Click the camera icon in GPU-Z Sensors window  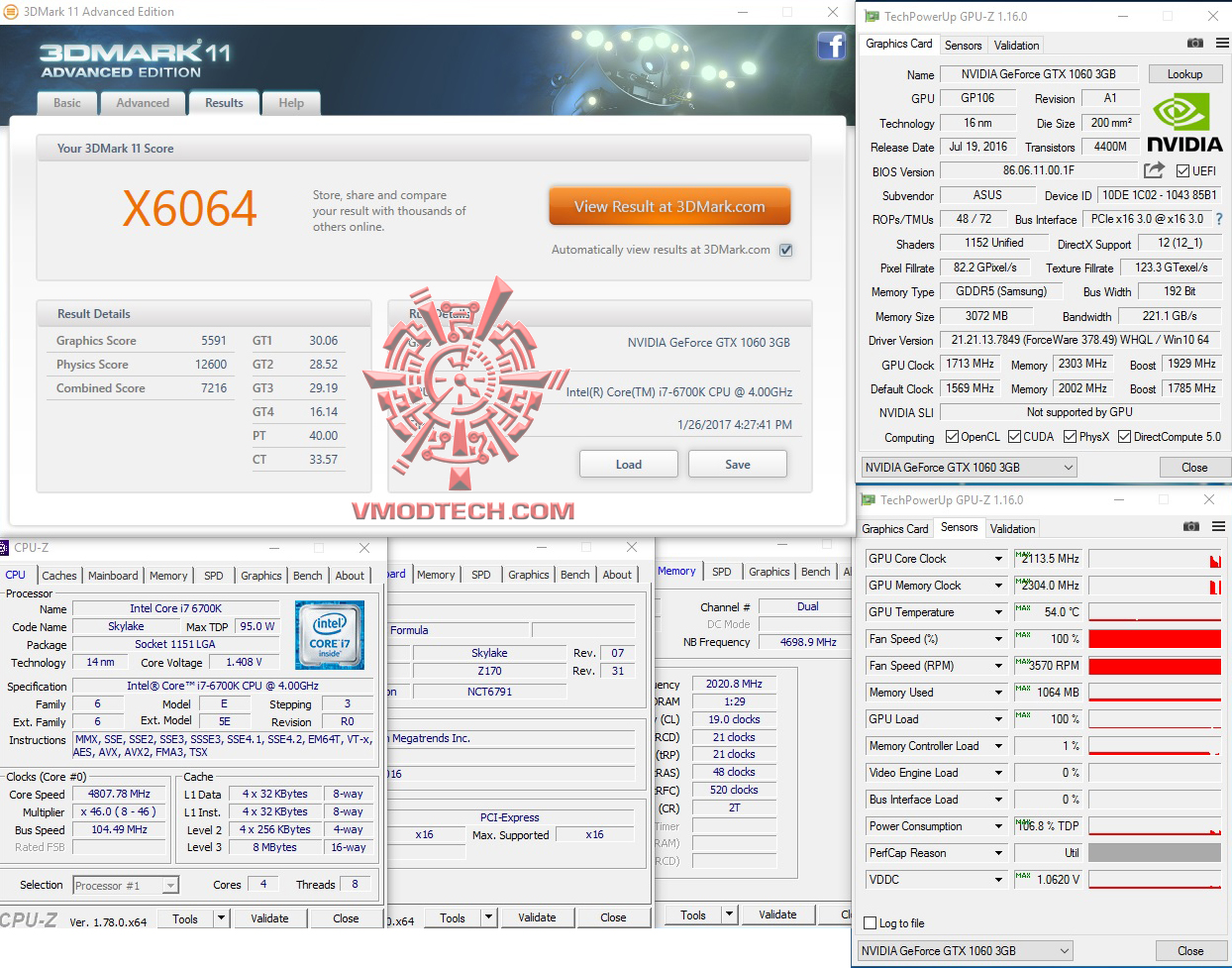click(x=1191, y=526)
